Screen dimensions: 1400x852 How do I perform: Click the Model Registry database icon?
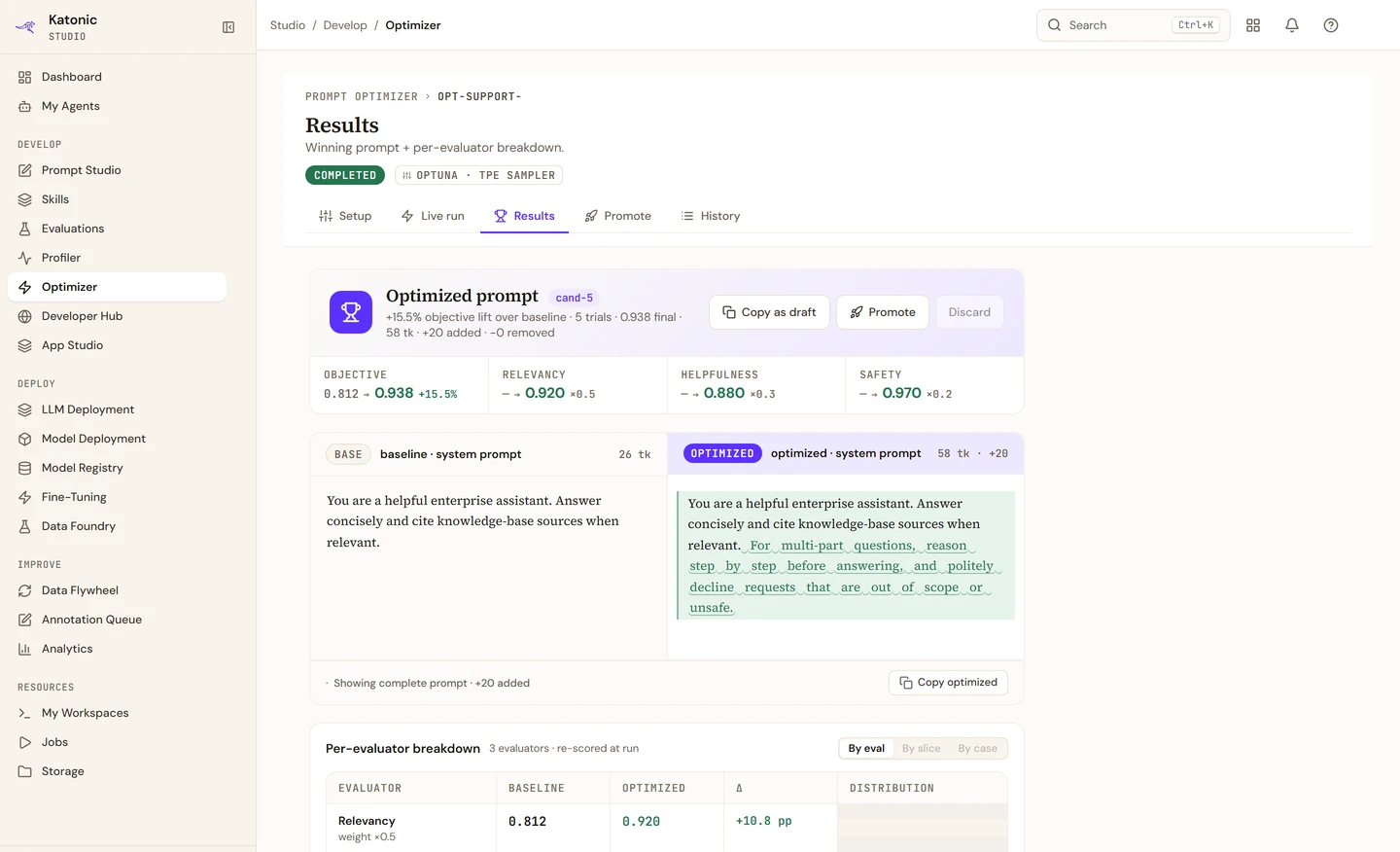25,468
